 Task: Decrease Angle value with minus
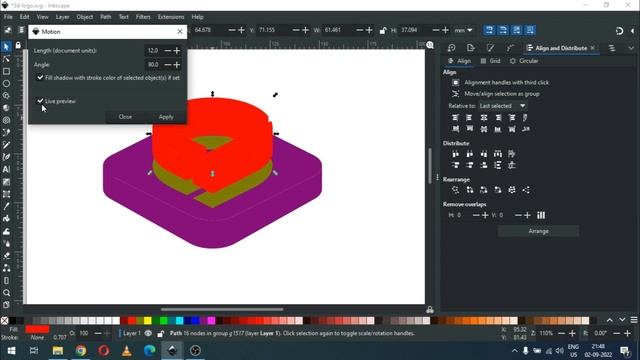167,64
